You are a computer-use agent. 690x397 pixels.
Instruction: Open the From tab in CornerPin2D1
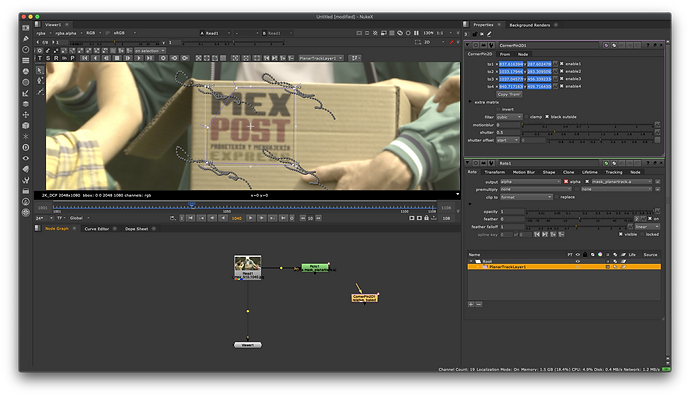pos(505,54)
